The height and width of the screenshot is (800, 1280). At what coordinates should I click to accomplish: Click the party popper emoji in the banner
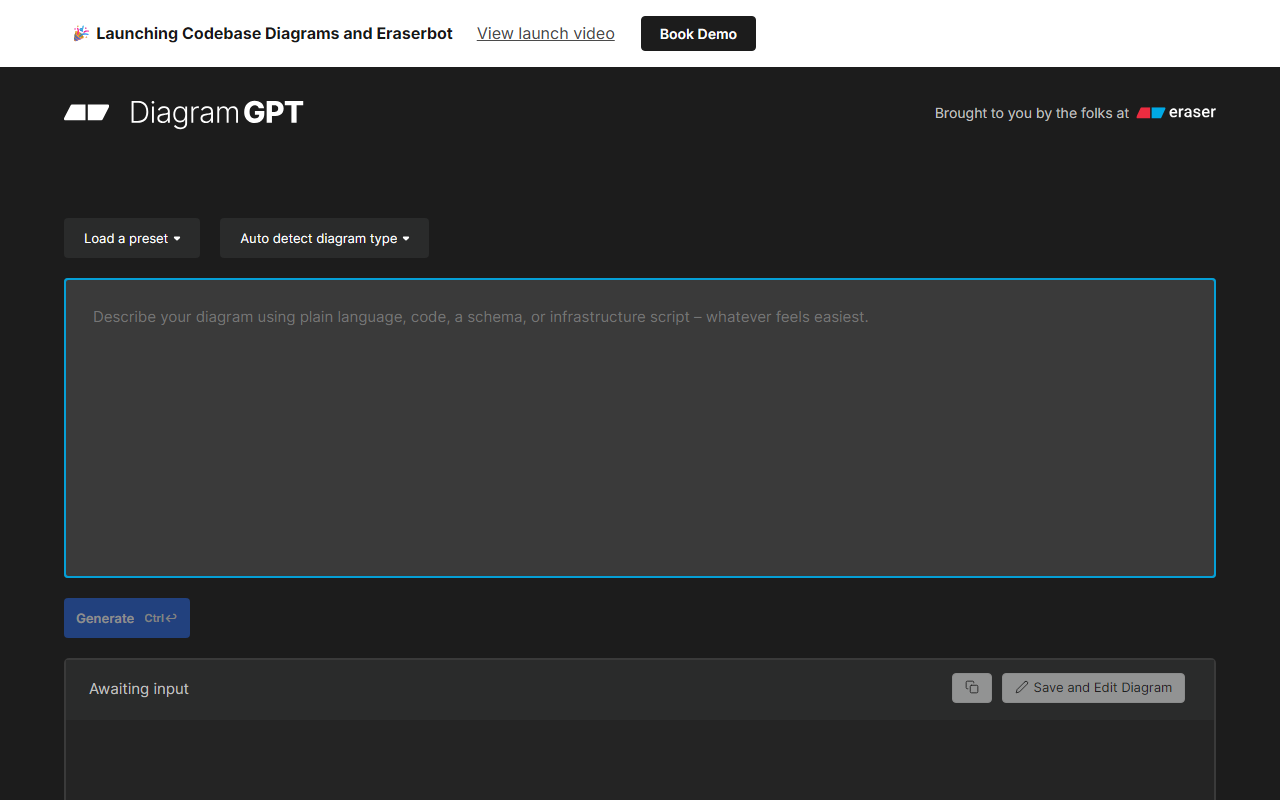81,34
